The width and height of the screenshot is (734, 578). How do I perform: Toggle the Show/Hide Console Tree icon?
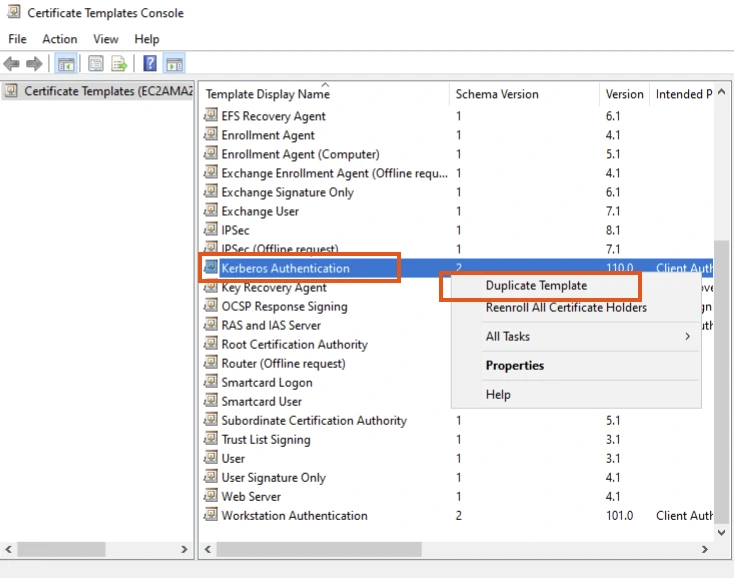coord(66,64)
